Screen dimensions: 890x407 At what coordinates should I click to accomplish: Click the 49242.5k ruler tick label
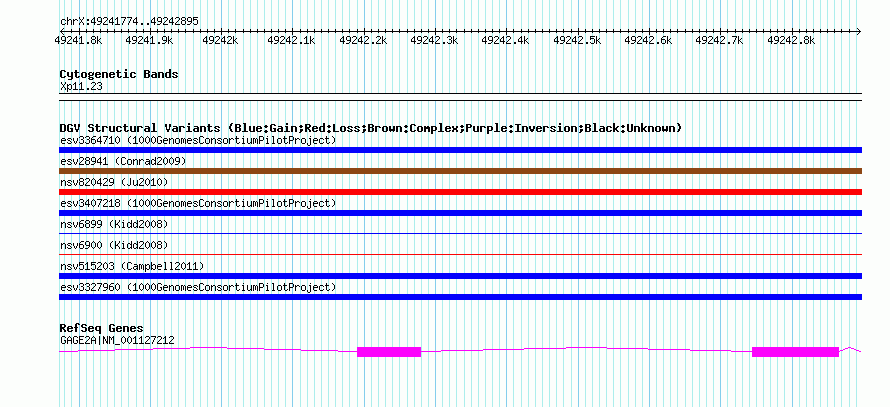click(577, 40)
